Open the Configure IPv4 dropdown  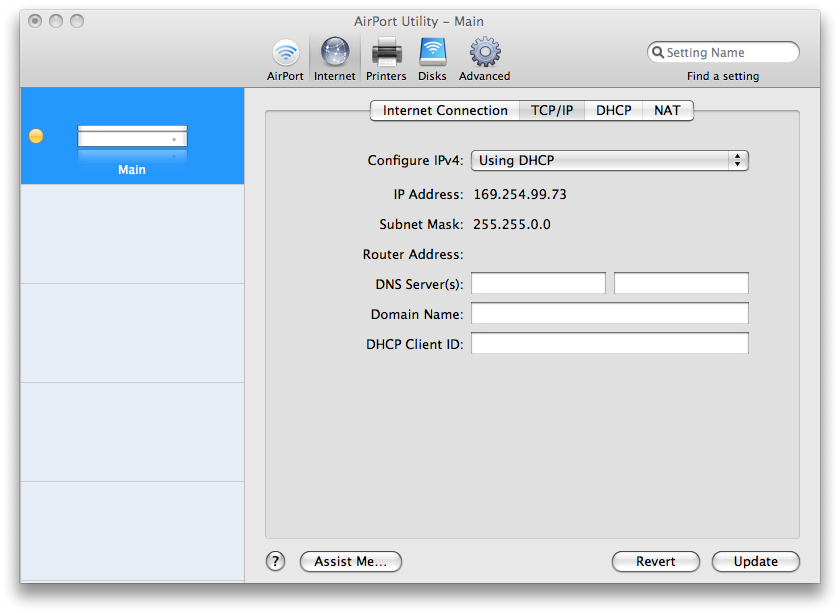click(610, 160)
